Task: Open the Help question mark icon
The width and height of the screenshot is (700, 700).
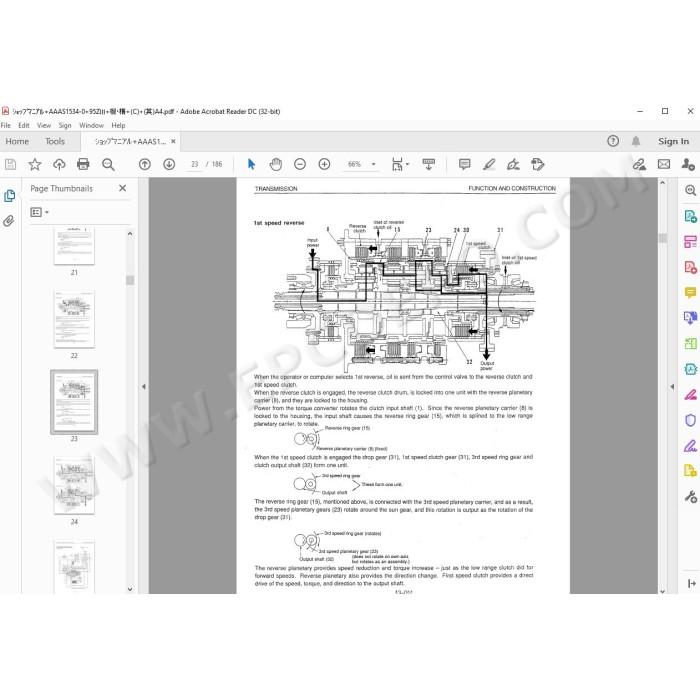Action: coord(613,142)
